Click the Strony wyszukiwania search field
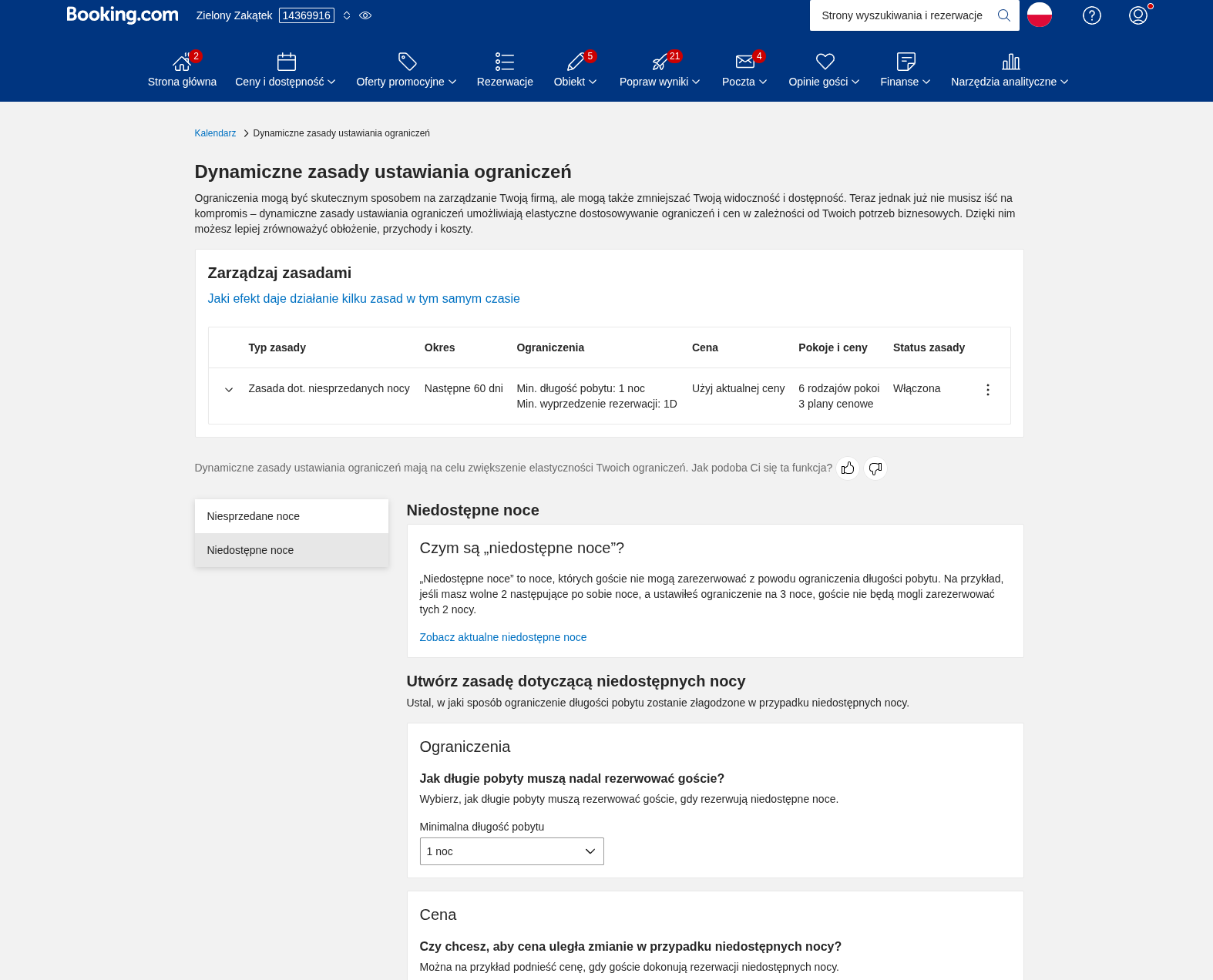The width and height of the screenshot is (1213, 980). (902, 15)
